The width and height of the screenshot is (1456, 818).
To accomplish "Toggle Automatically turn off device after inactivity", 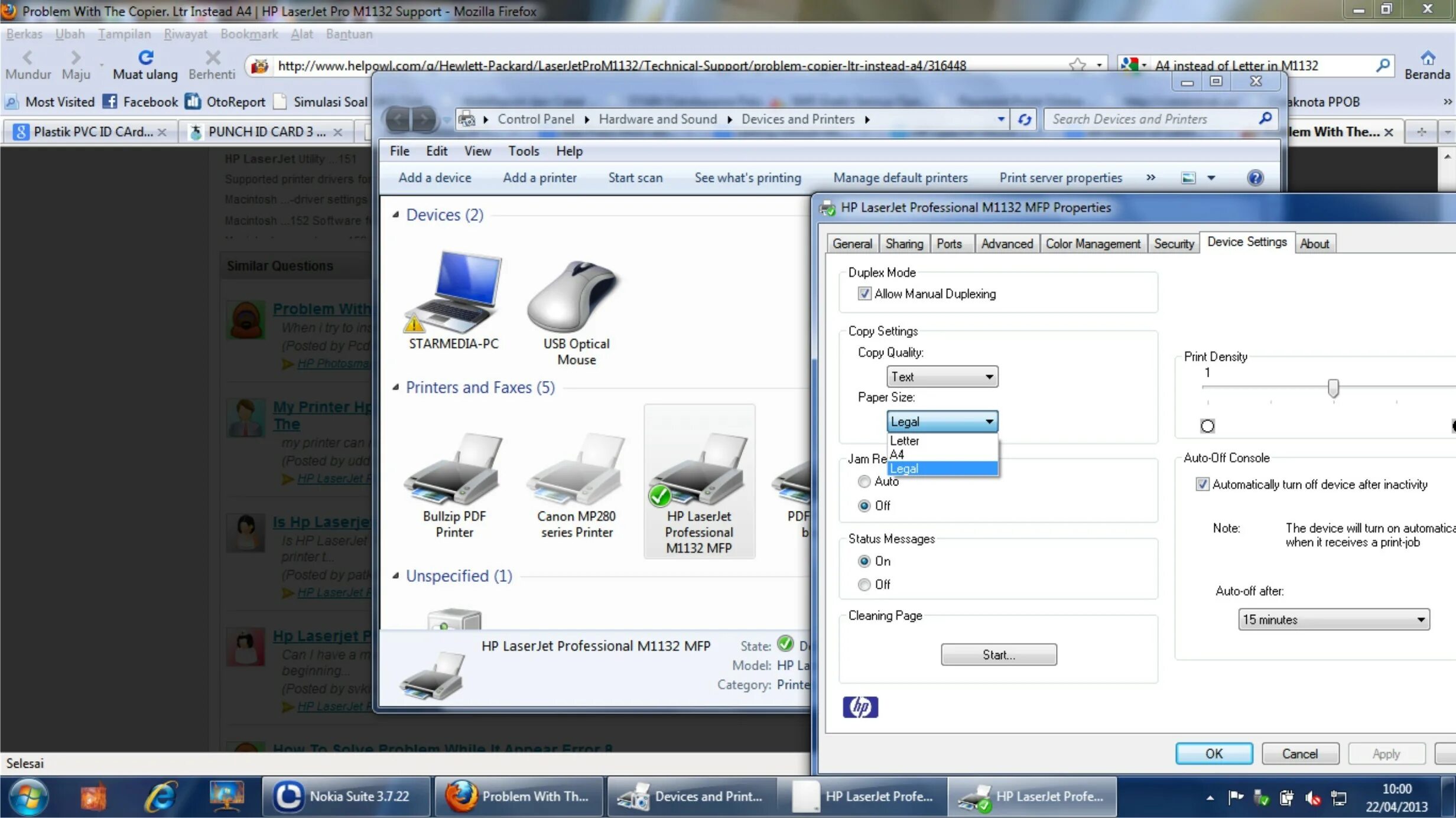I will (x=1202, y=484).
